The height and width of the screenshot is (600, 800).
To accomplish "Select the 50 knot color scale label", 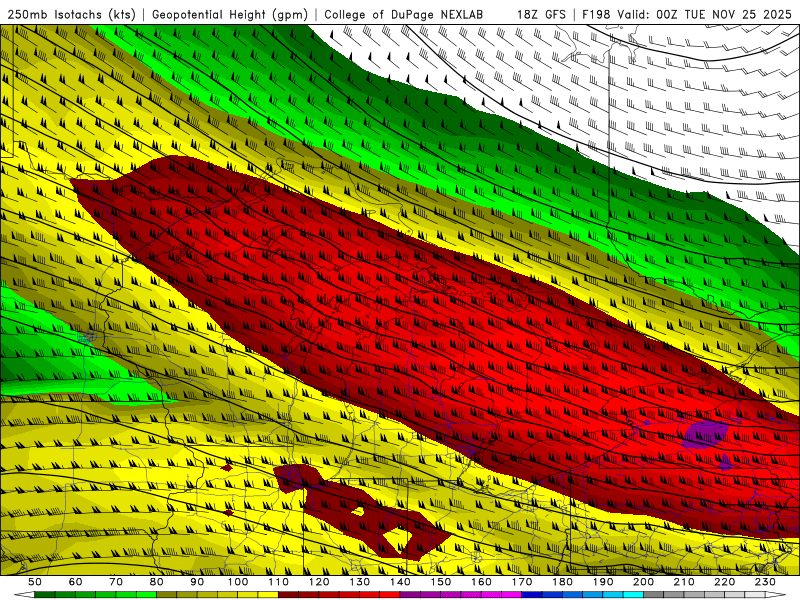I will (35, 582).
